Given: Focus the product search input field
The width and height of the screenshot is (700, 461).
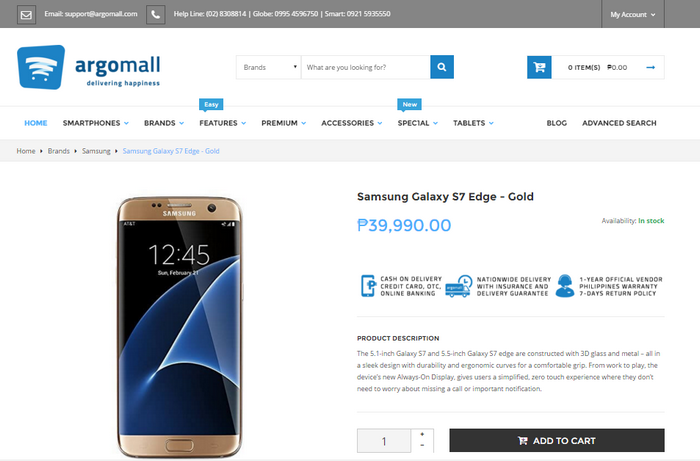Looking at the screenshot, I should [x=366, y=67].
